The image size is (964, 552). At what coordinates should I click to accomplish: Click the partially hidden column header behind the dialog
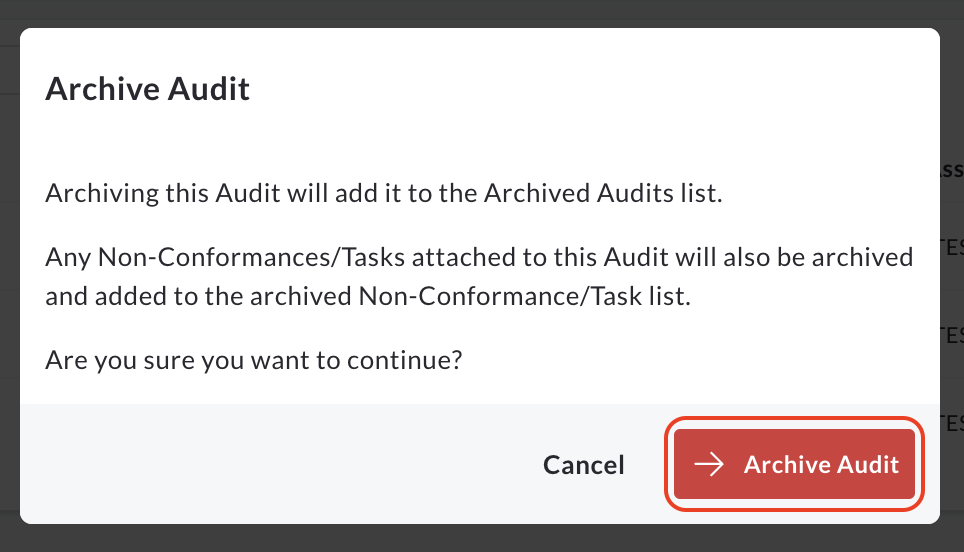952,170
